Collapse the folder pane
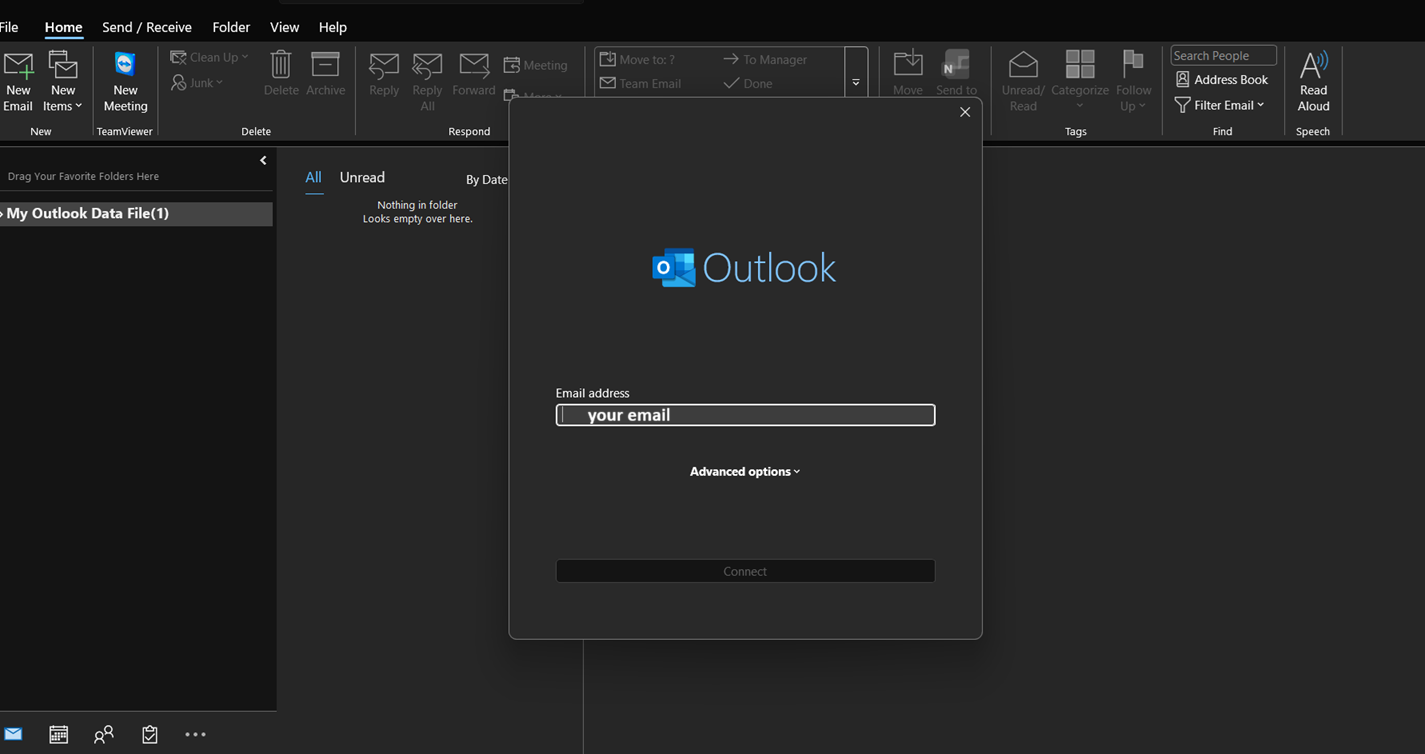The height and width of the screenshot is (754, 1425). [263, 160]
